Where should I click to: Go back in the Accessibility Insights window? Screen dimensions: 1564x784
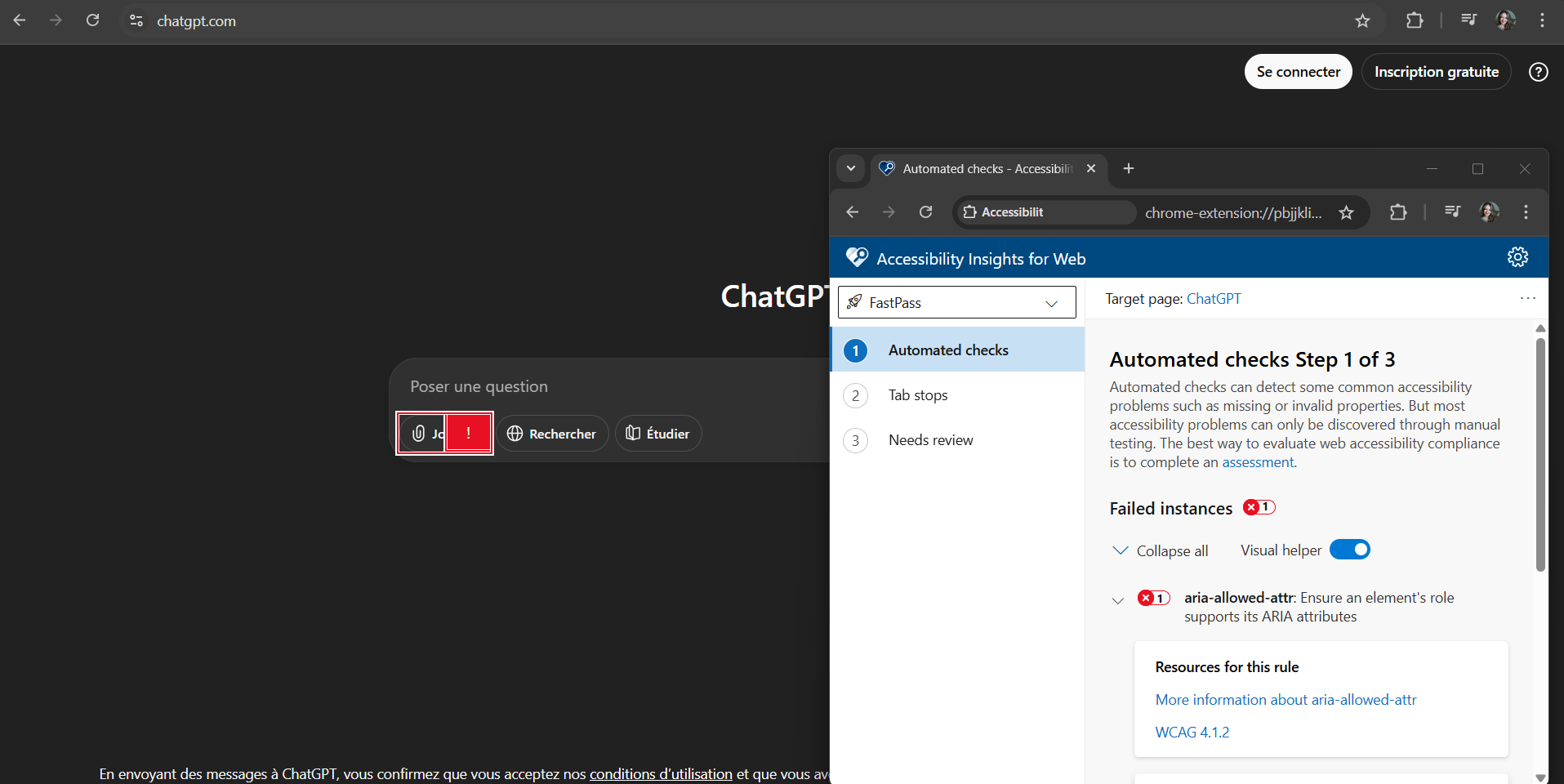853,212
